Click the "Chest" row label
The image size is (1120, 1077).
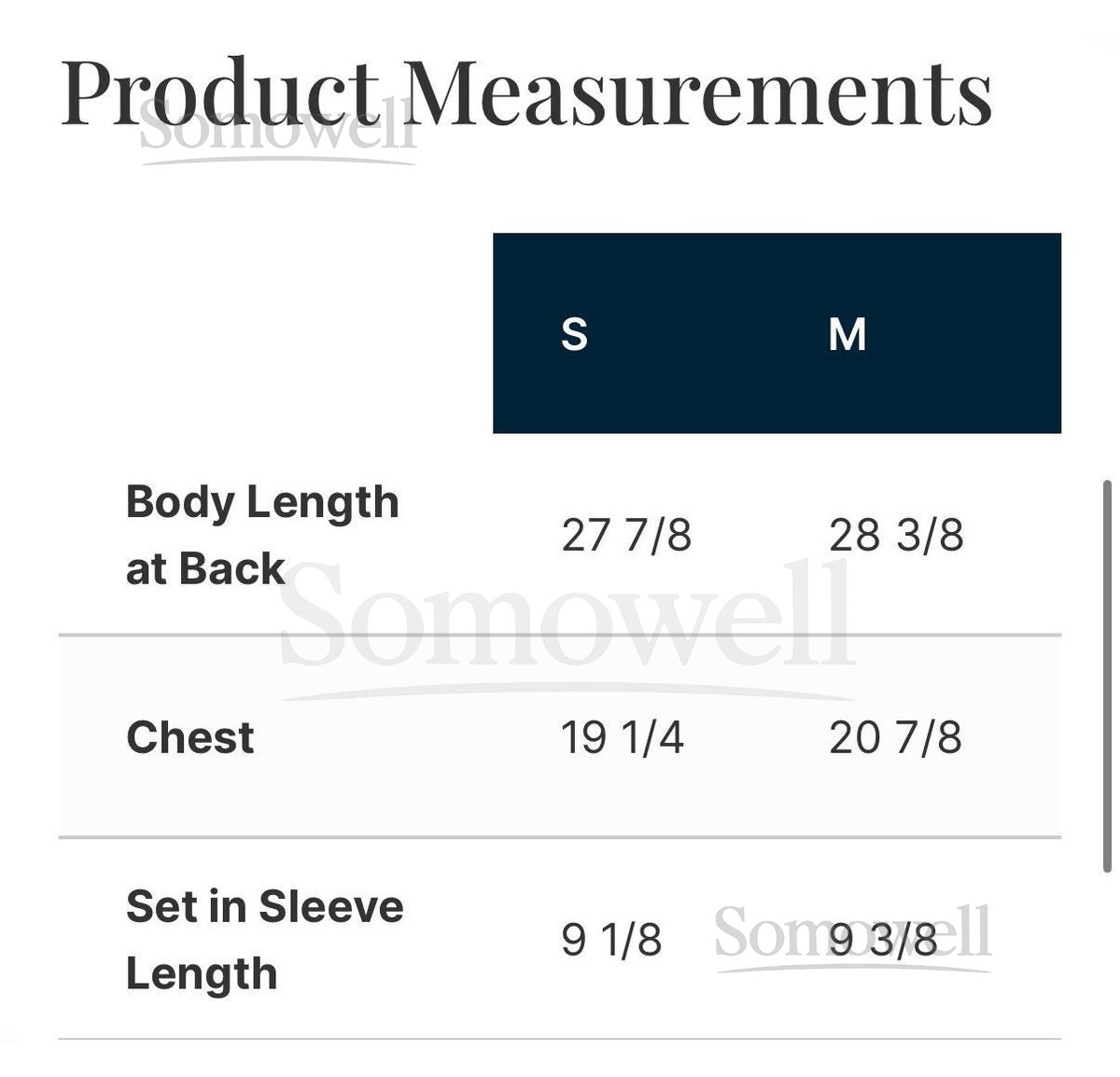coord(189,737)
